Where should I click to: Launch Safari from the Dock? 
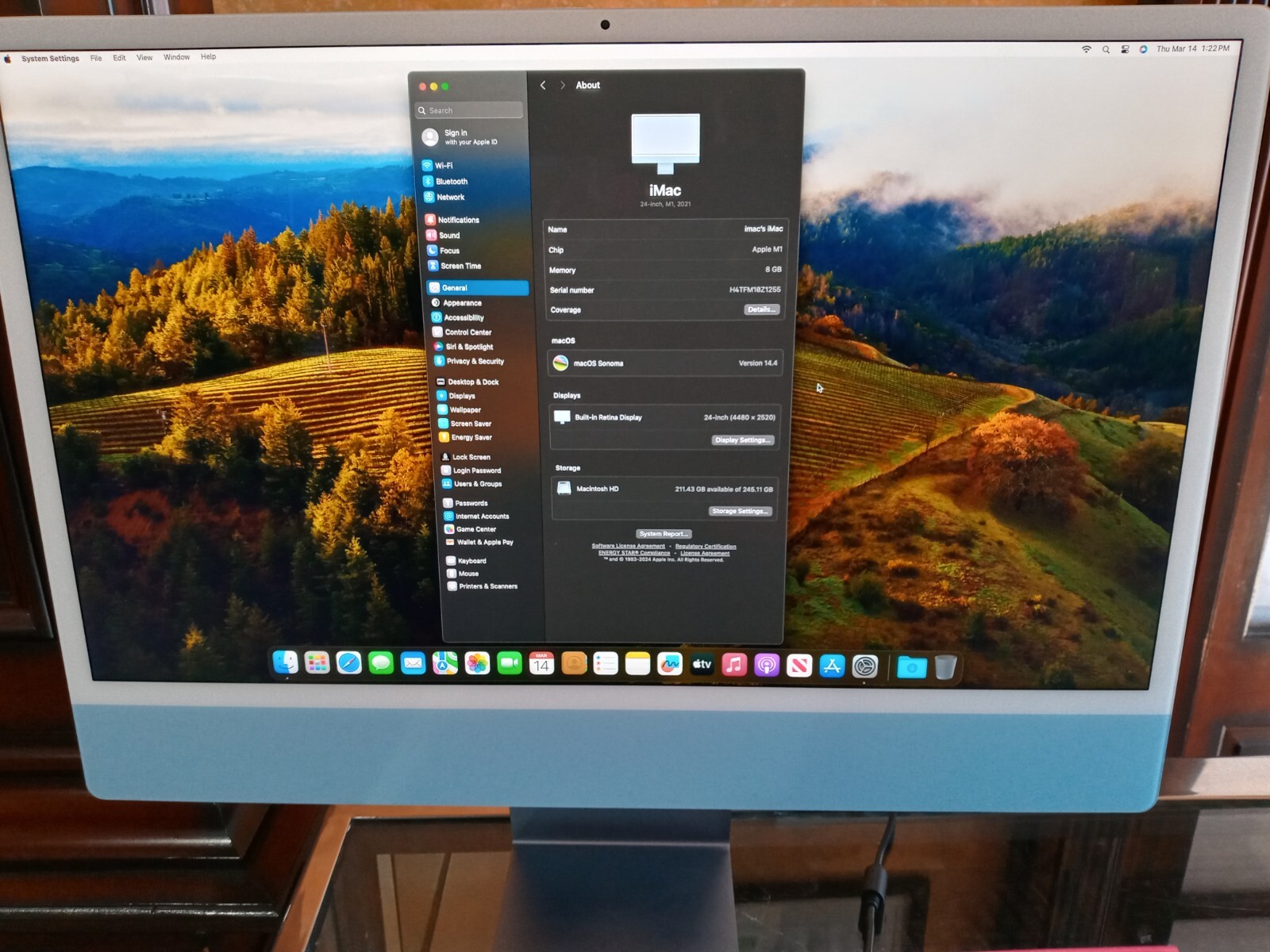[x=348, y=662]
